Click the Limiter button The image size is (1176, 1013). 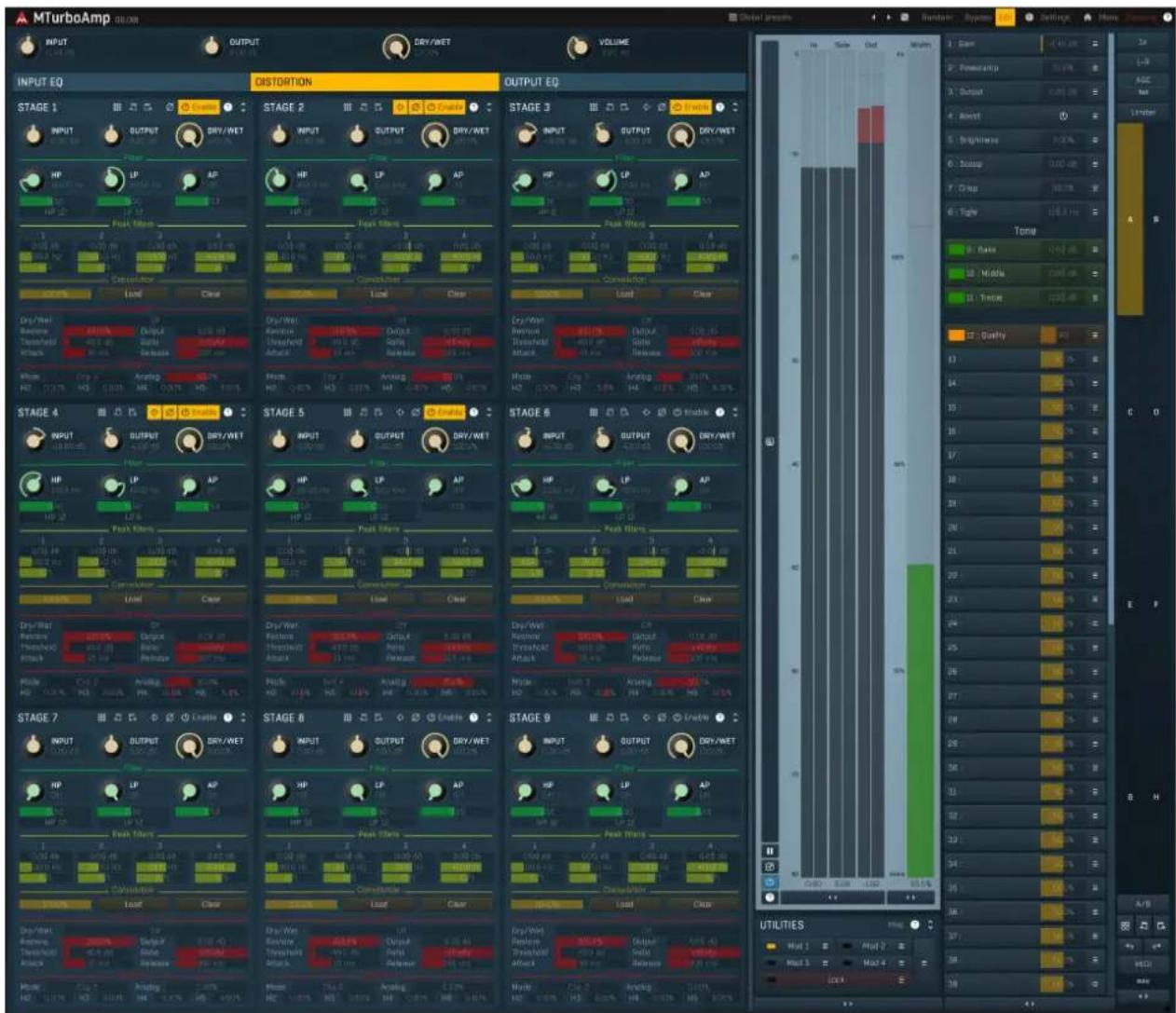coord(1142,112)
